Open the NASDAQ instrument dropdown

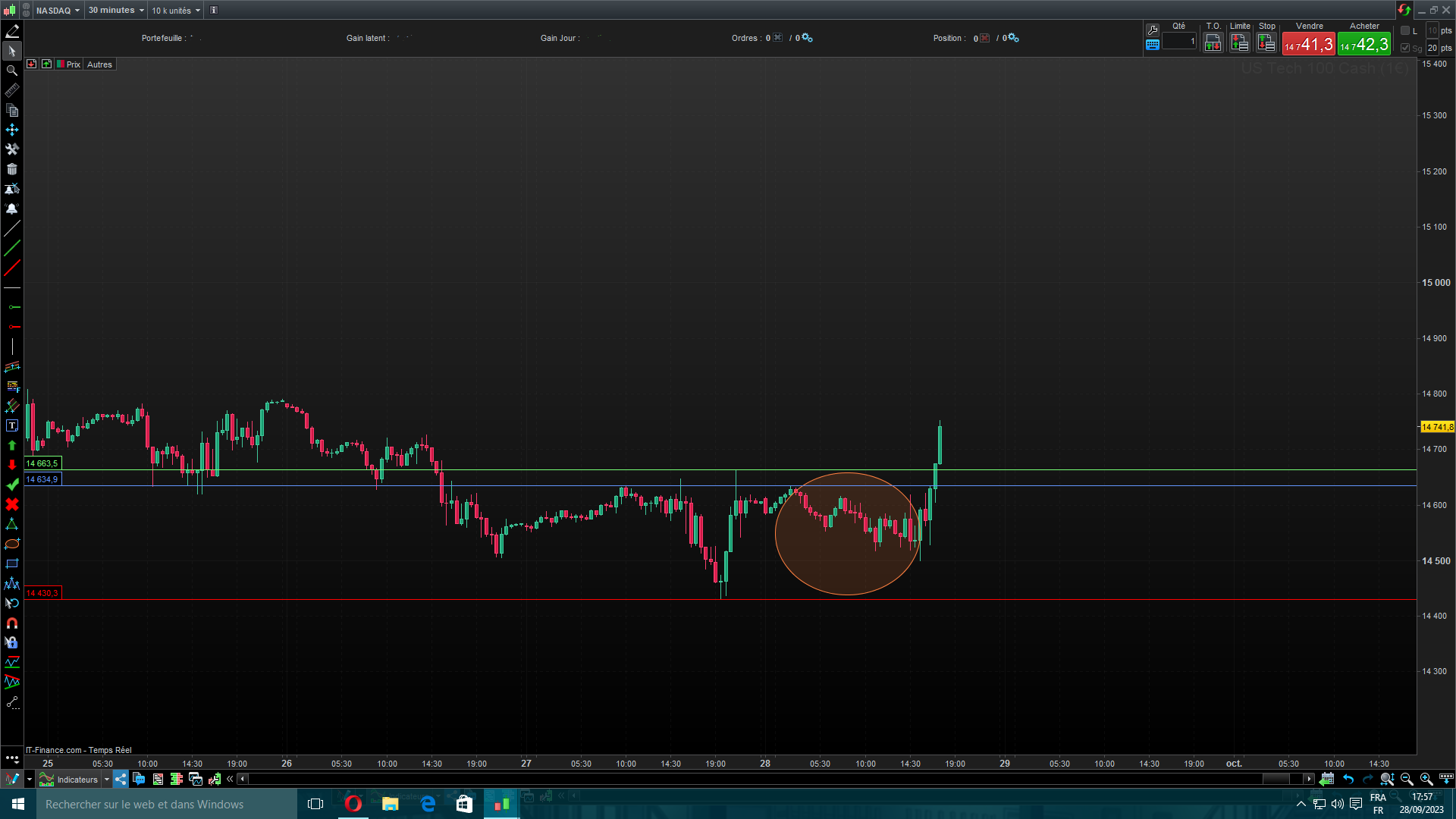(x=58, y=11)
